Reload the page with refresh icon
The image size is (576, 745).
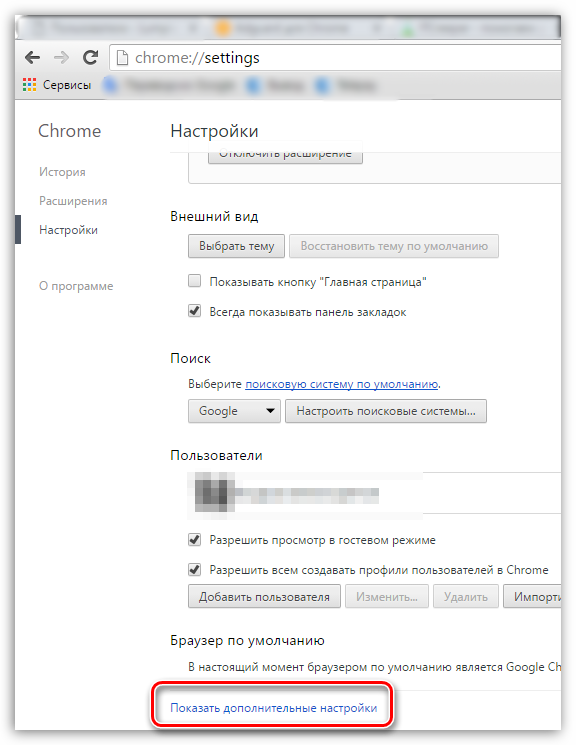pyautogui.click(x=90, y=57)
